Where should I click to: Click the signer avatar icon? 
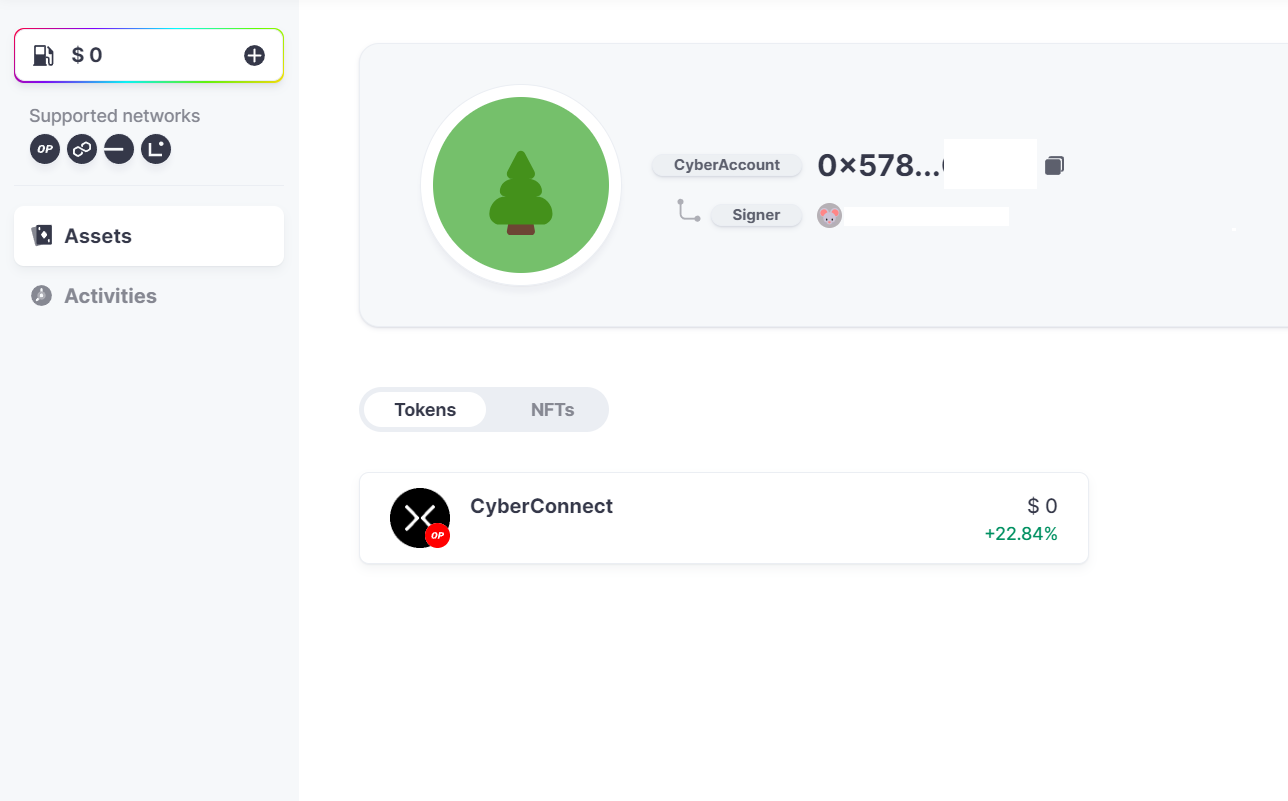[829, 215]
